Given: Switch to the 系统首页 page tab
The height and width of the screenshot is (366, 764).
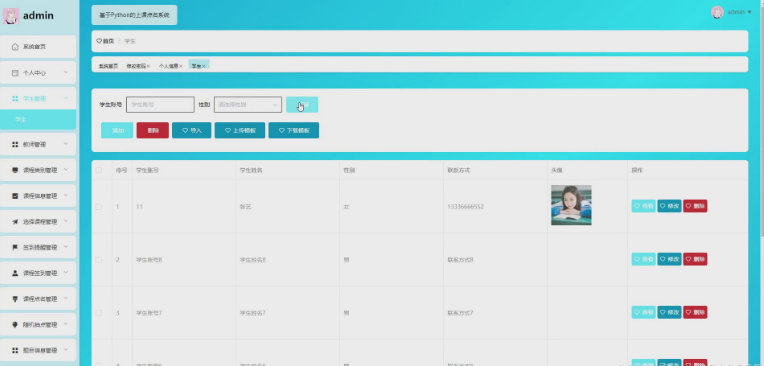Looking at the screenshot, I should [x=108, y=66].
